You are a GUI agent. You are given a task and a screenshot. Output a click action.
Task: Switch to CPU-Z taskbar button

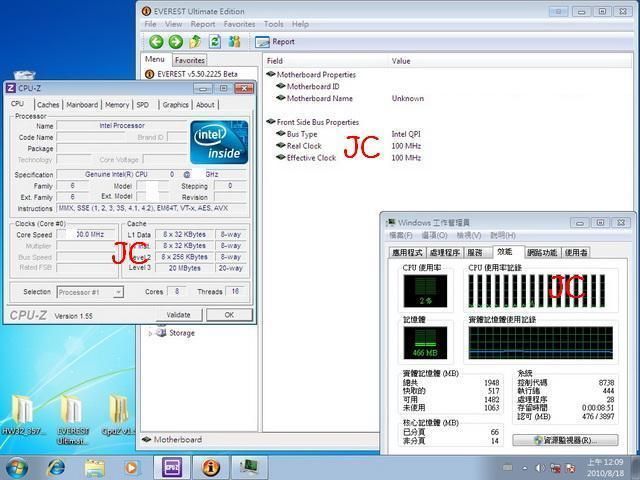(172, 468)
